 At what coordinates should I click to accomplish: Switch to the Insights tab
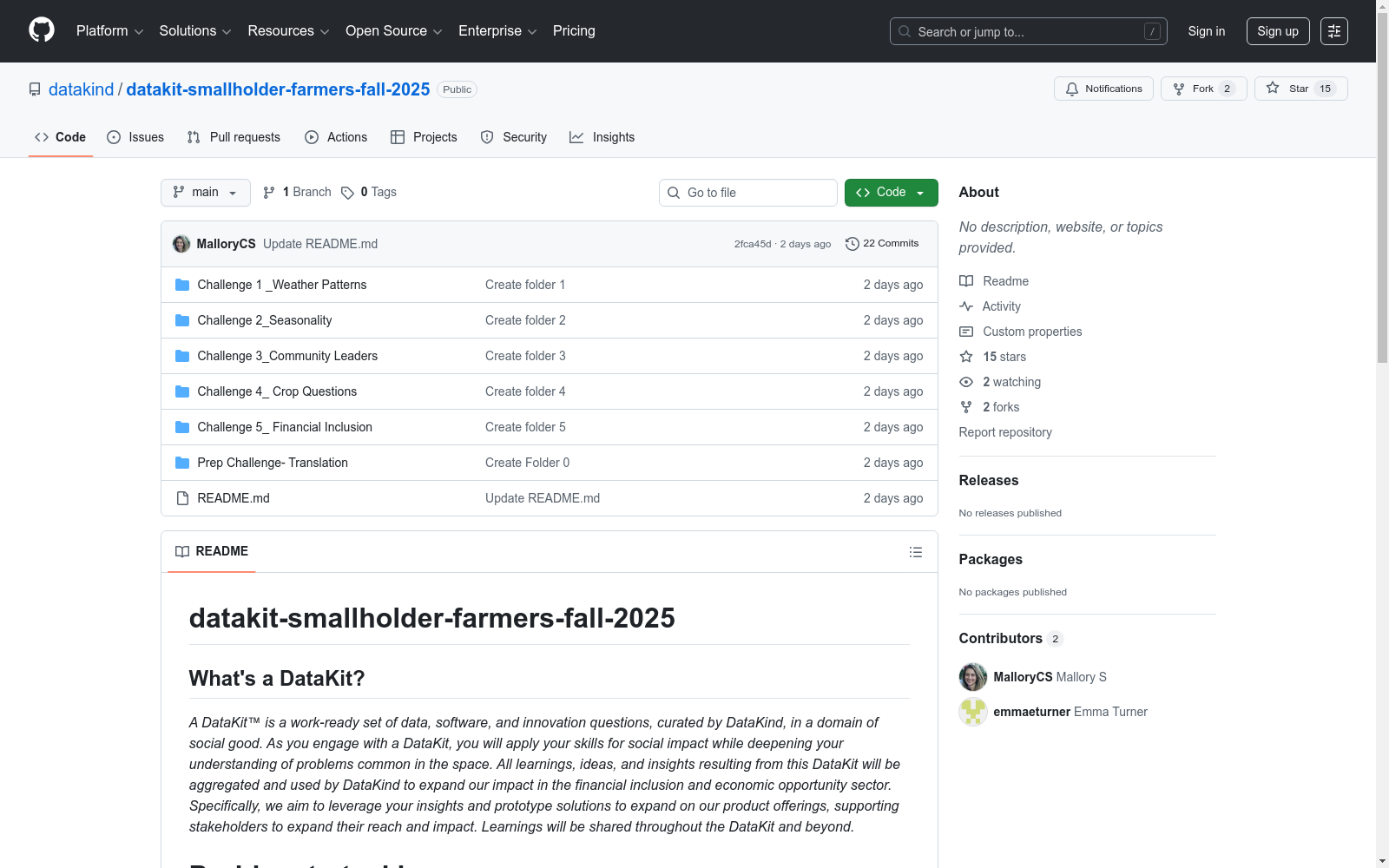[602, 137]
